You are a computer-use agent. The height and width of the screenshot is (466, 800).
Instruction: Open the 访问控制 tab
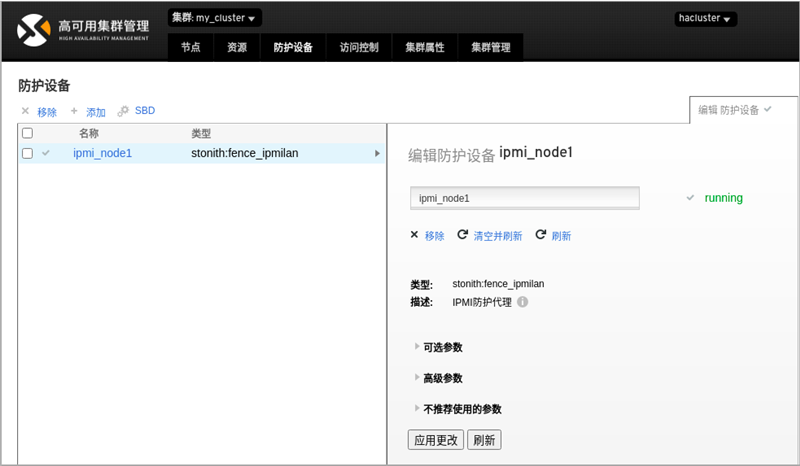358,47
